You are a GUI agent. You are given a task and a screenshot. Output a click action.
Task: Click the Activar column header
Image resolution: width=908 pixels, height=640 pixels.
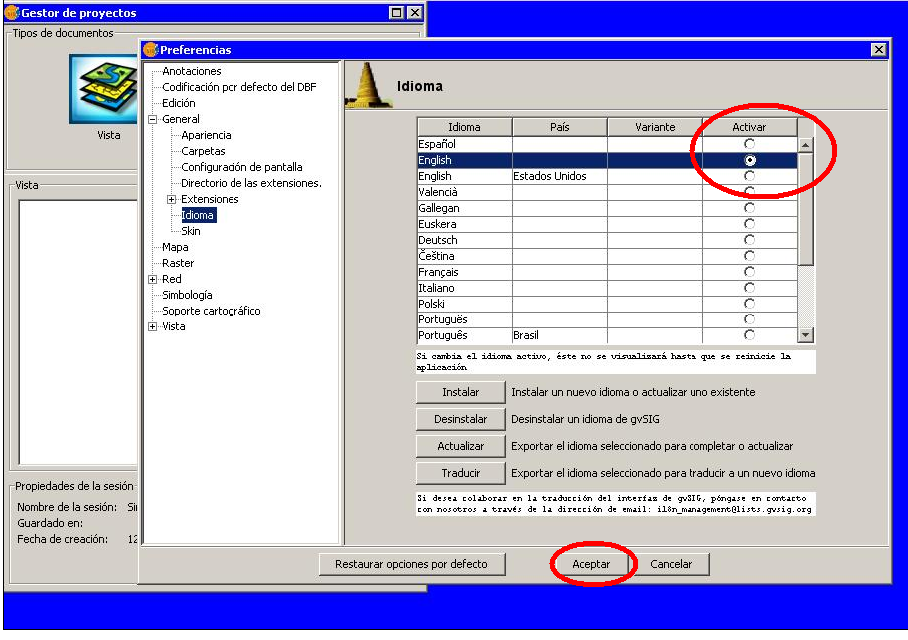click(749, 127)
